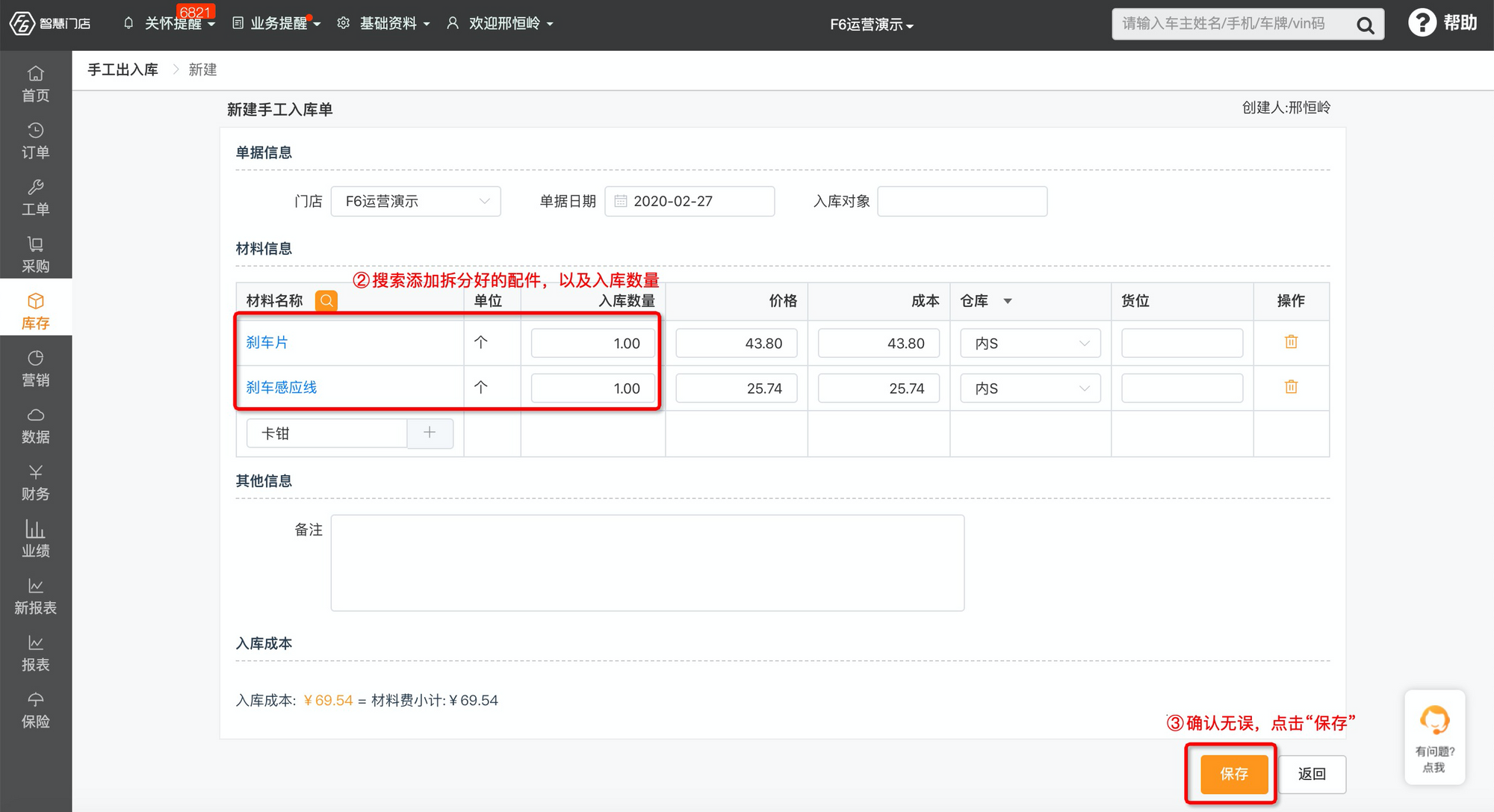This screenshot has width=1494, height=812.
Task: Open the 订单 orders sidebar item
Action: tap(36, 140)
